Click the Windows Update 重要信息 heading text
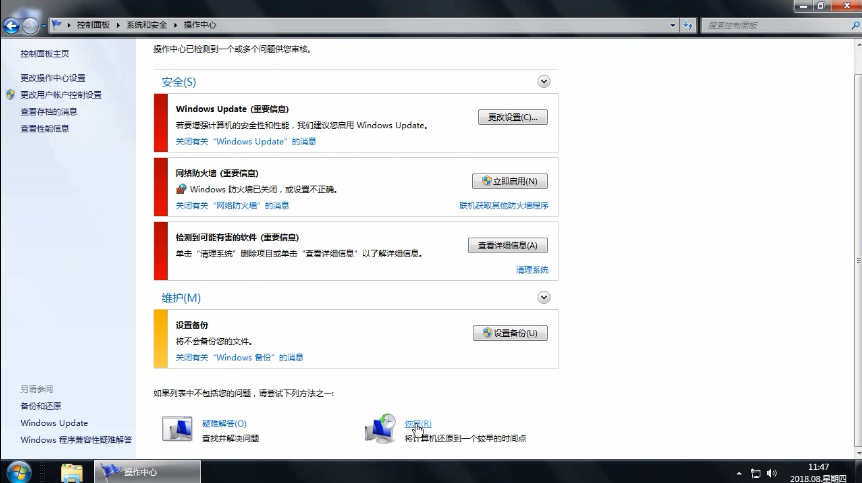The height and width of the screenshot is (483, 862). coord(232,109)
